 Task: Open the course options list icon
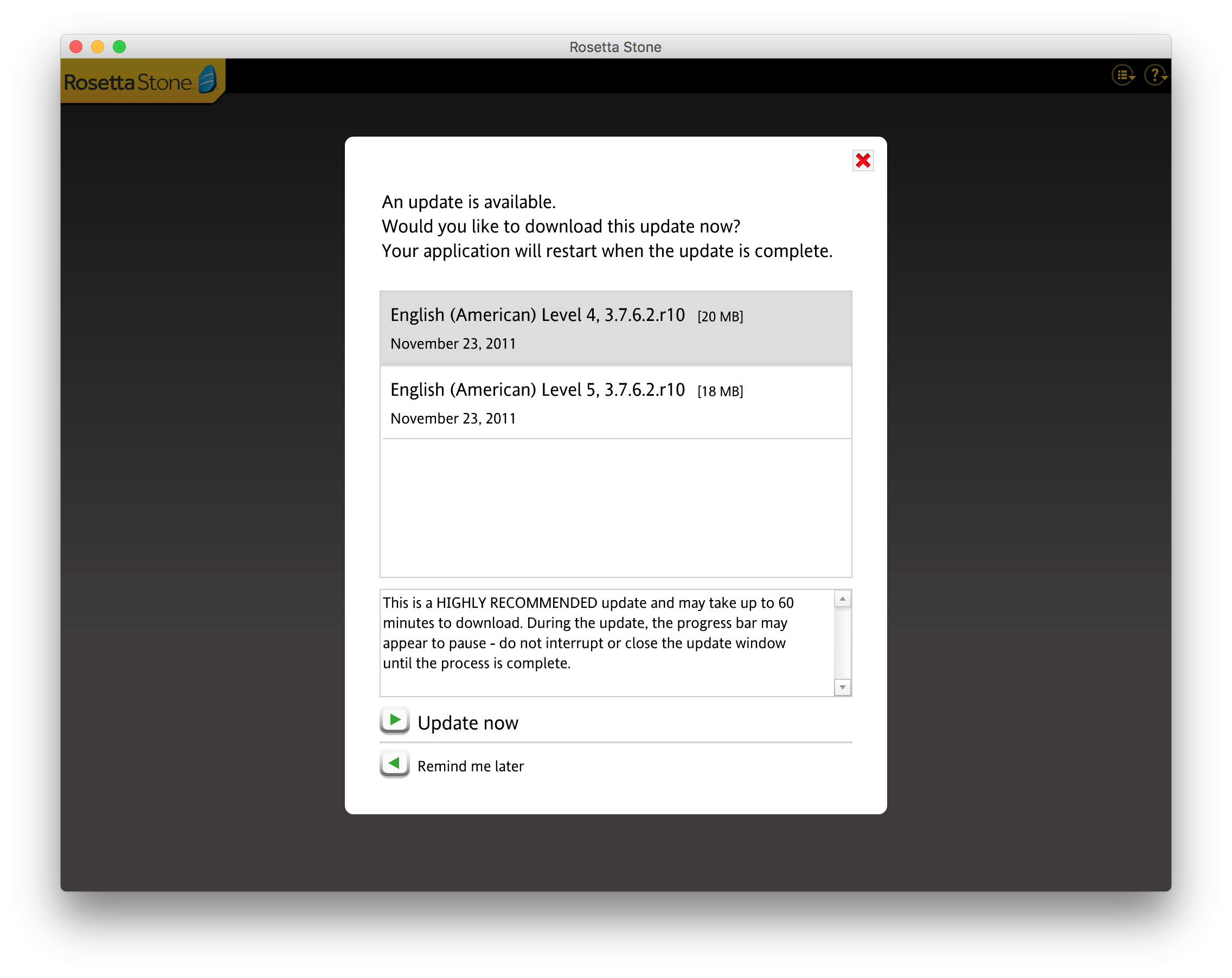pos(1122,74)
